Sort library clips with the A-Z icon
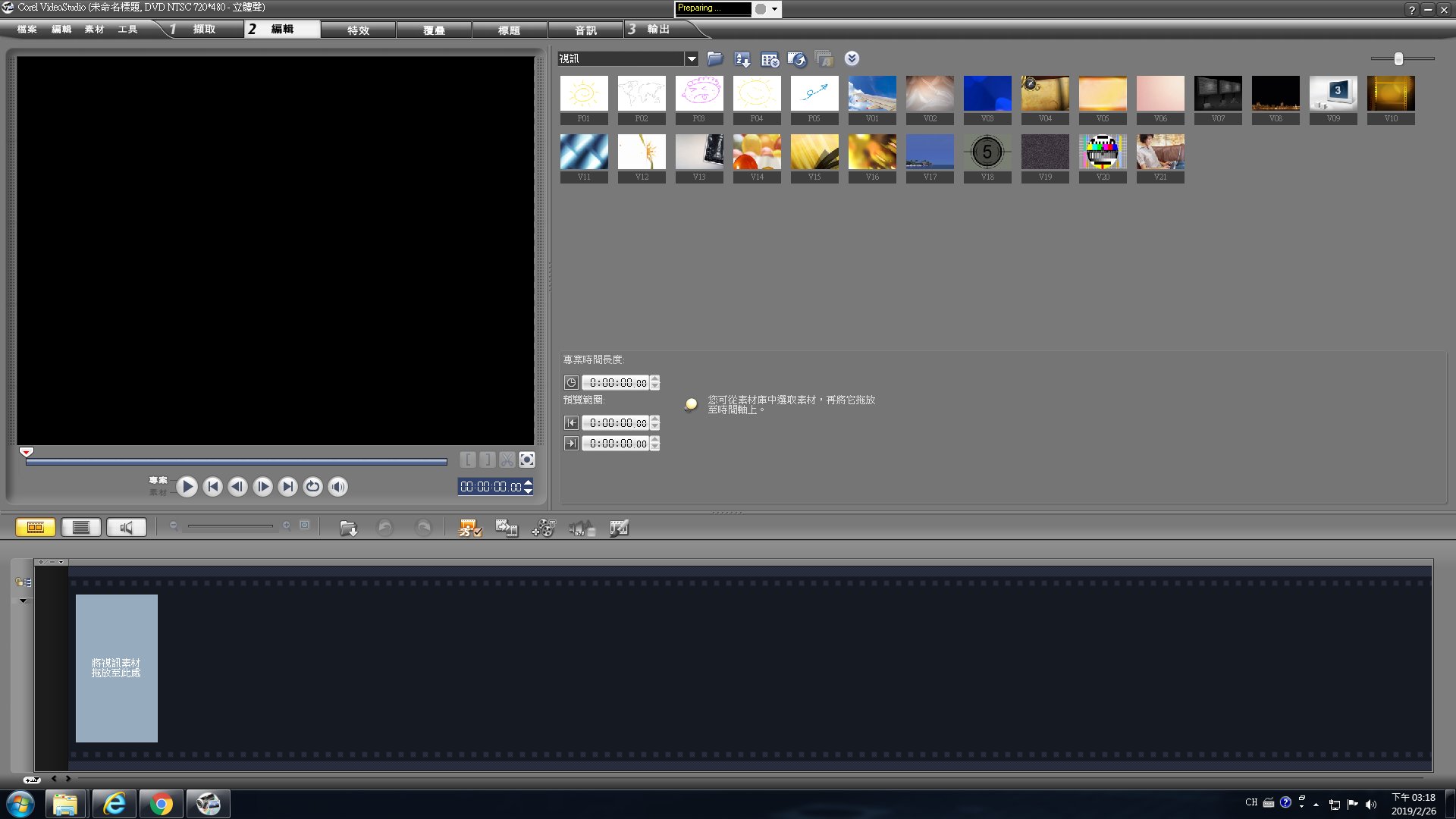Viewport: 1456px width, 819px height. click(x=742, y=59)
